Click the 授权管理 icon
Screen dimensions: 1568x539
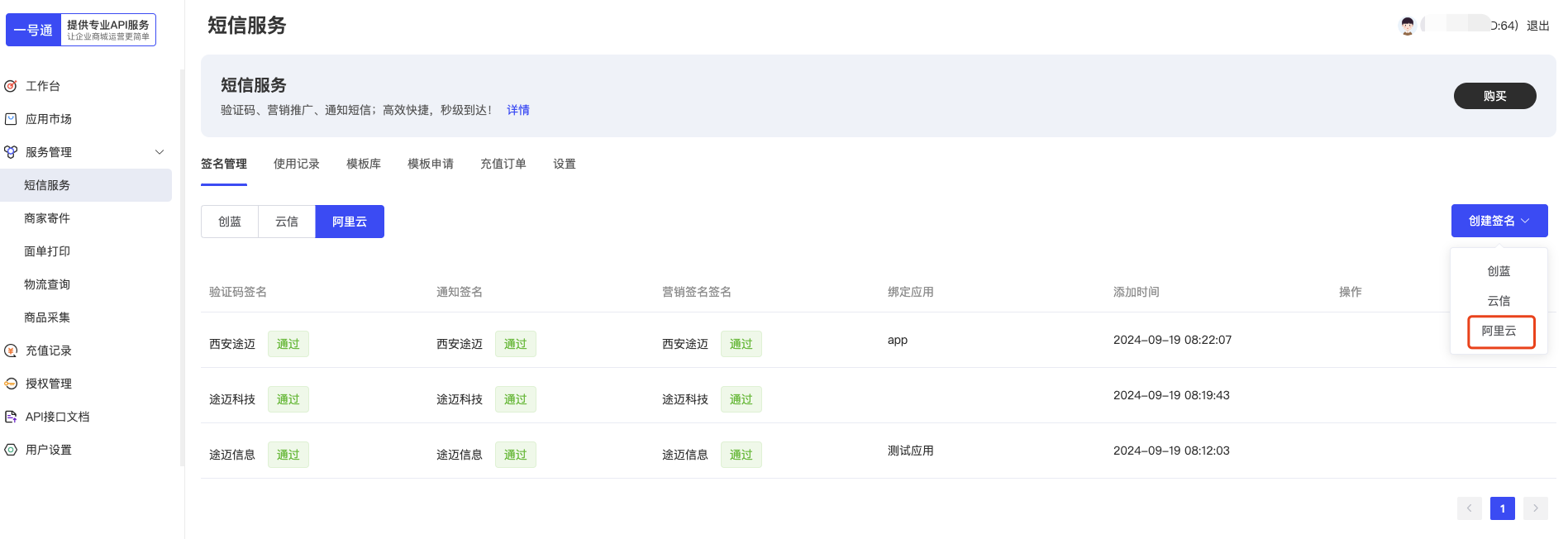click(x=11, y=384)
